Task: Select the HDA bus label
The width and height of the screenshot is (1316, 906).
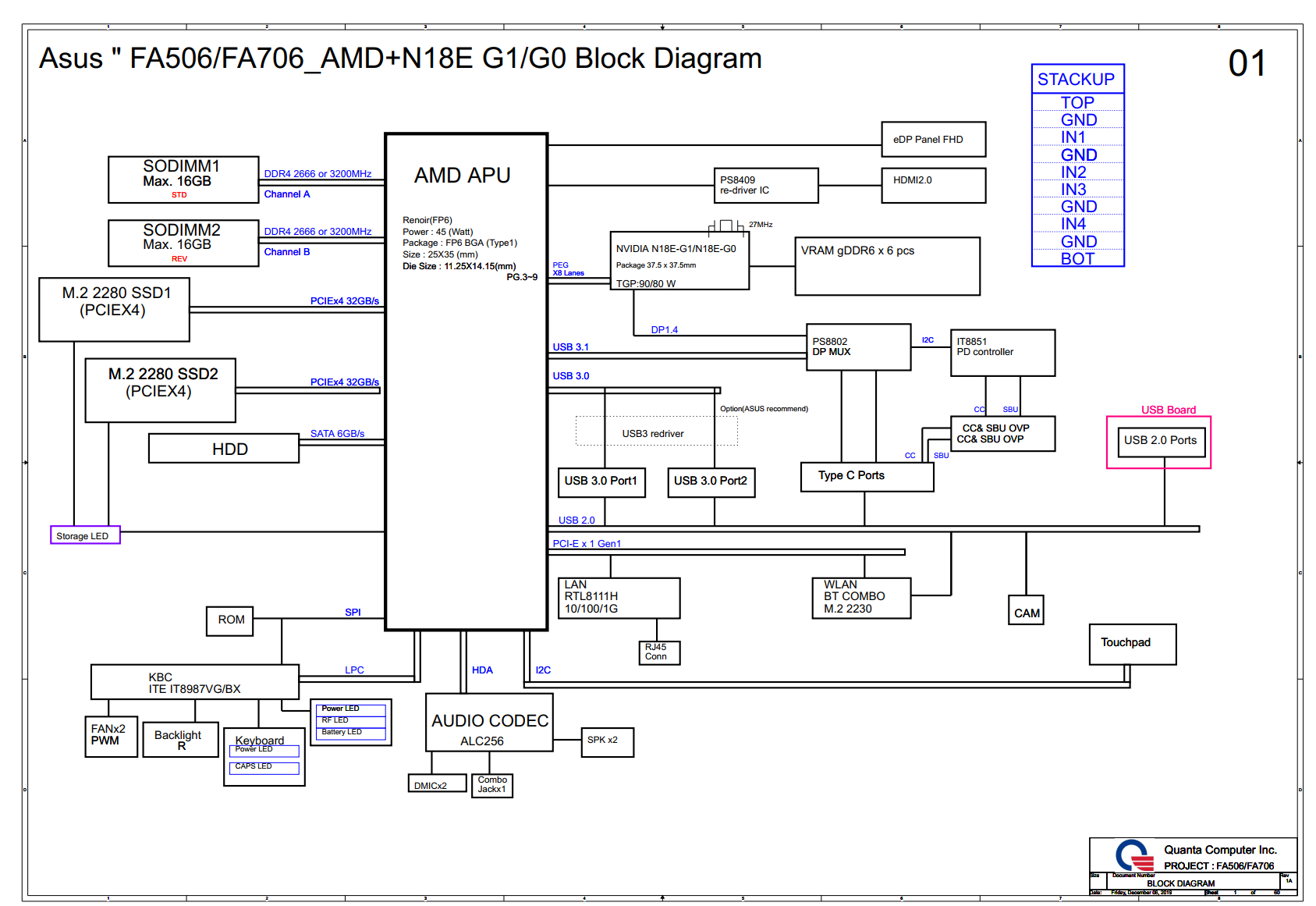Action: click(x=482, y=670)
